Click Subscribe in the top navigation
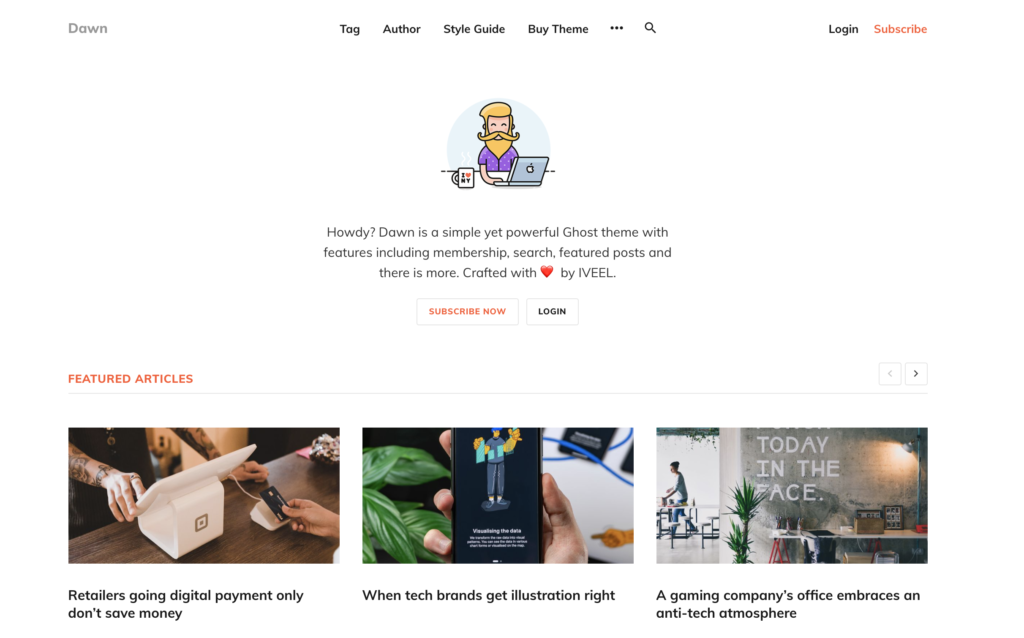Screen dimensions: 1024x638 click(x=900, y=29)
